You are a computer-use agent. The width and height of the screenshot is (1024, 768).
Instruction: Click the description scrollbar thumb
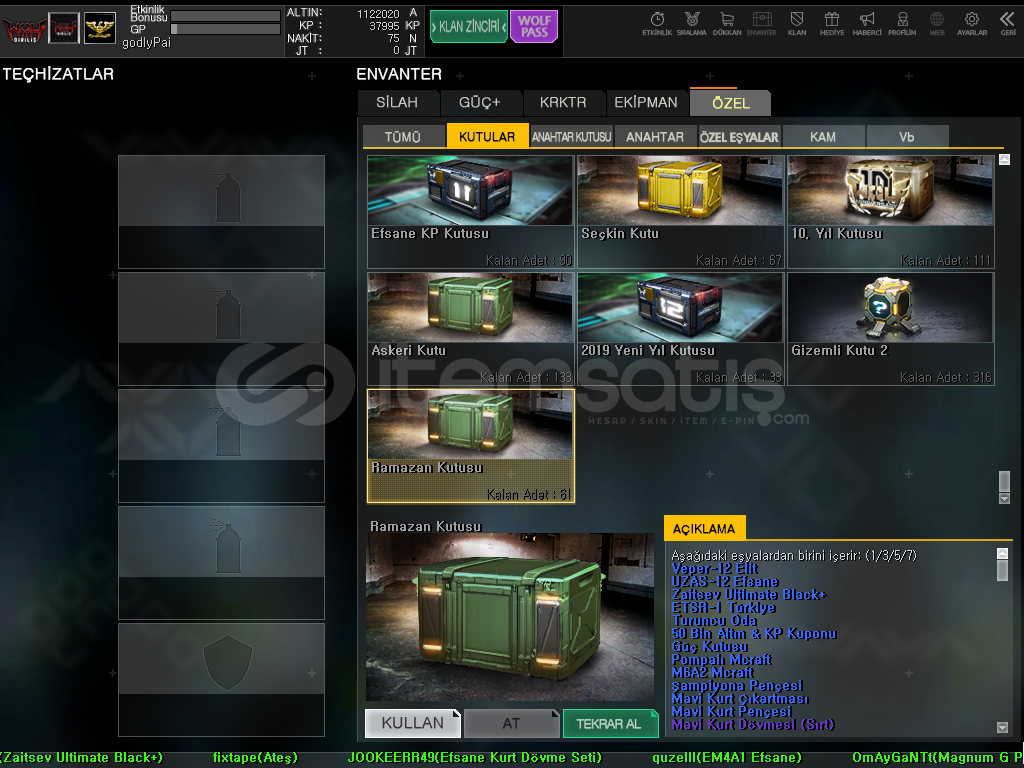[x=1002, y=570]
